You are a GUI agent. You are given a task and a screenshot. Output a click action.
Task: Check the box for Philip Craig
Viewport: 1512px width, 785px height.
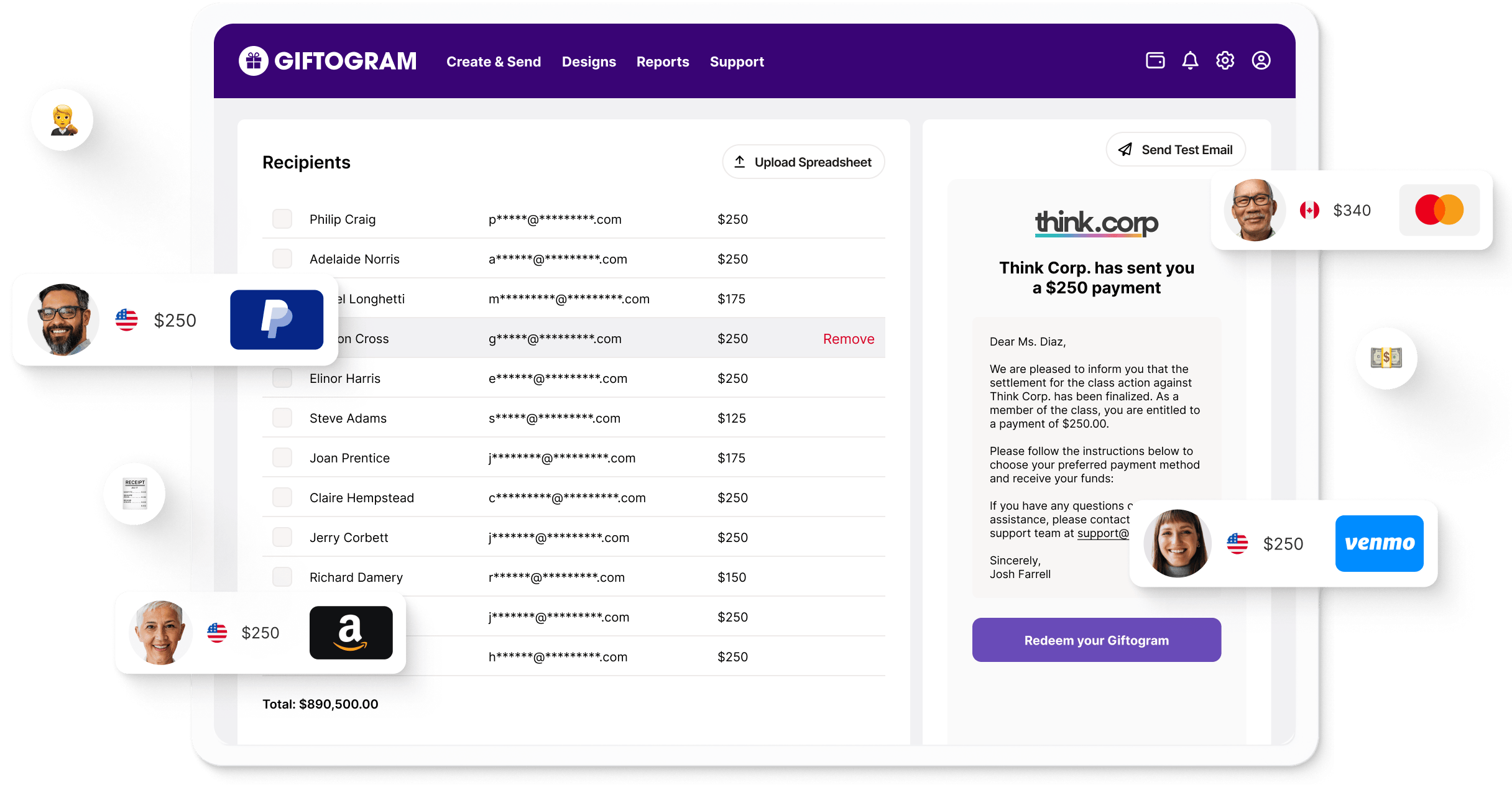(x=282, y=219)
